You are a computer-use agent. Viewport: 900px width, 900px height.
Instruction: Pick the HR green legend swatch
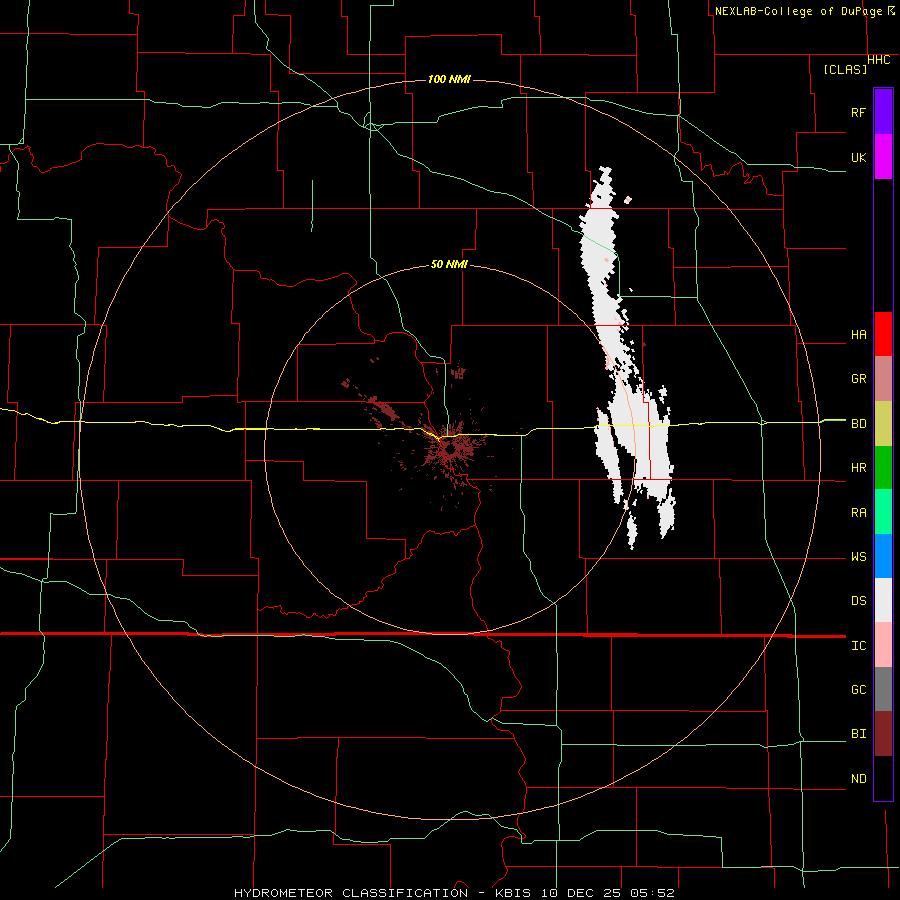tap(883, 467)
